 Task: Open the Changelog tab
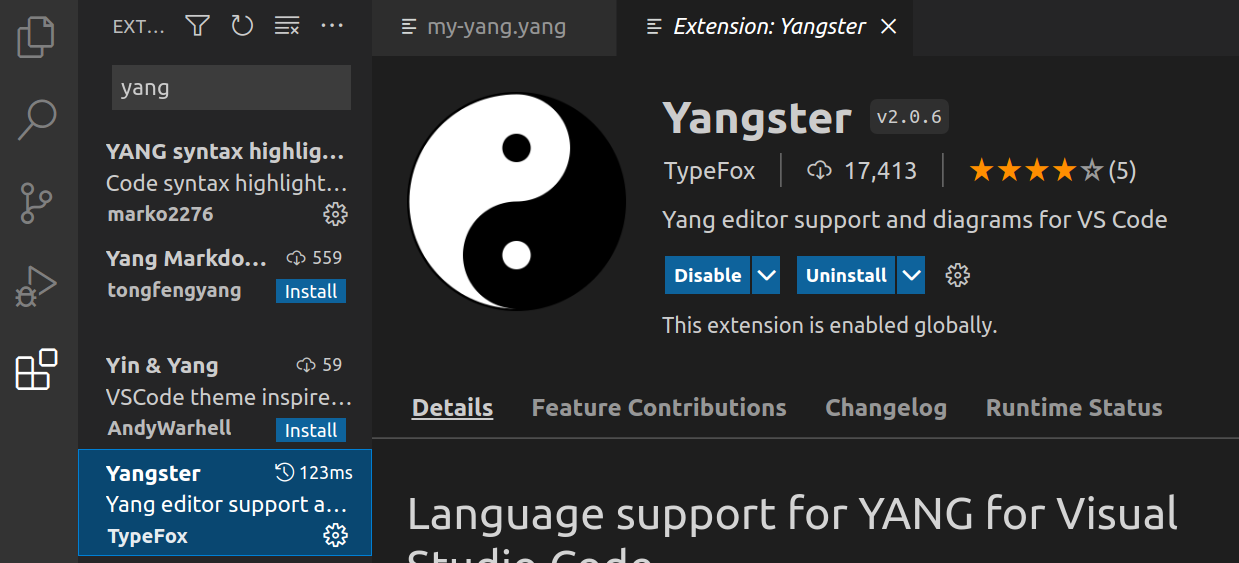click(x=886, y=408)
